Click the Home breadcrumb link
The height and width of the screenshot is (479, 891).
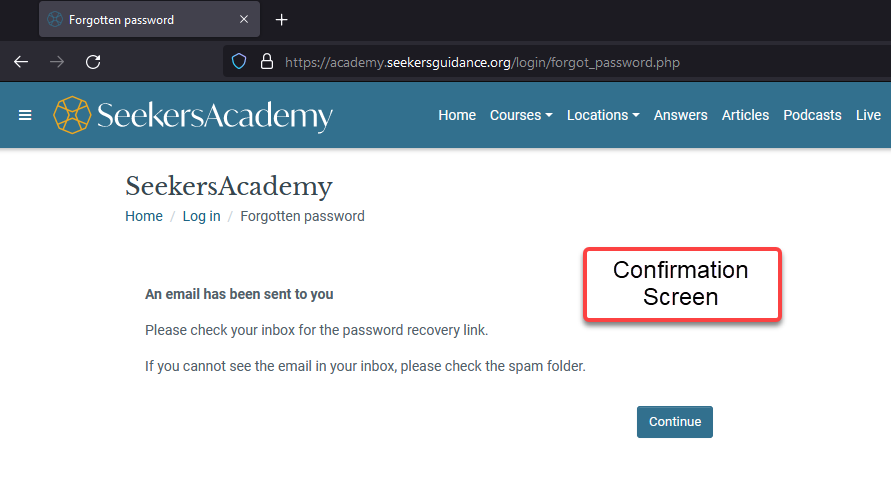[144, 216]
